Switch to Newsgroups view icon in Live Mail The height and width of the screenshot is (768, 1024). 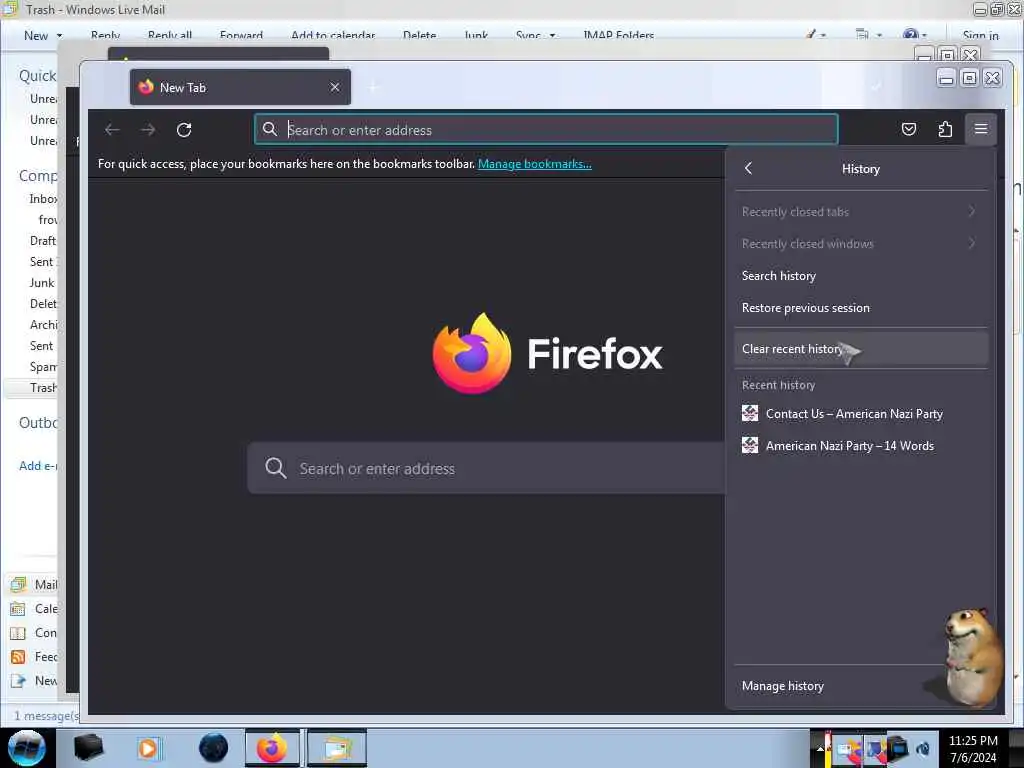[x=18, y=681]
